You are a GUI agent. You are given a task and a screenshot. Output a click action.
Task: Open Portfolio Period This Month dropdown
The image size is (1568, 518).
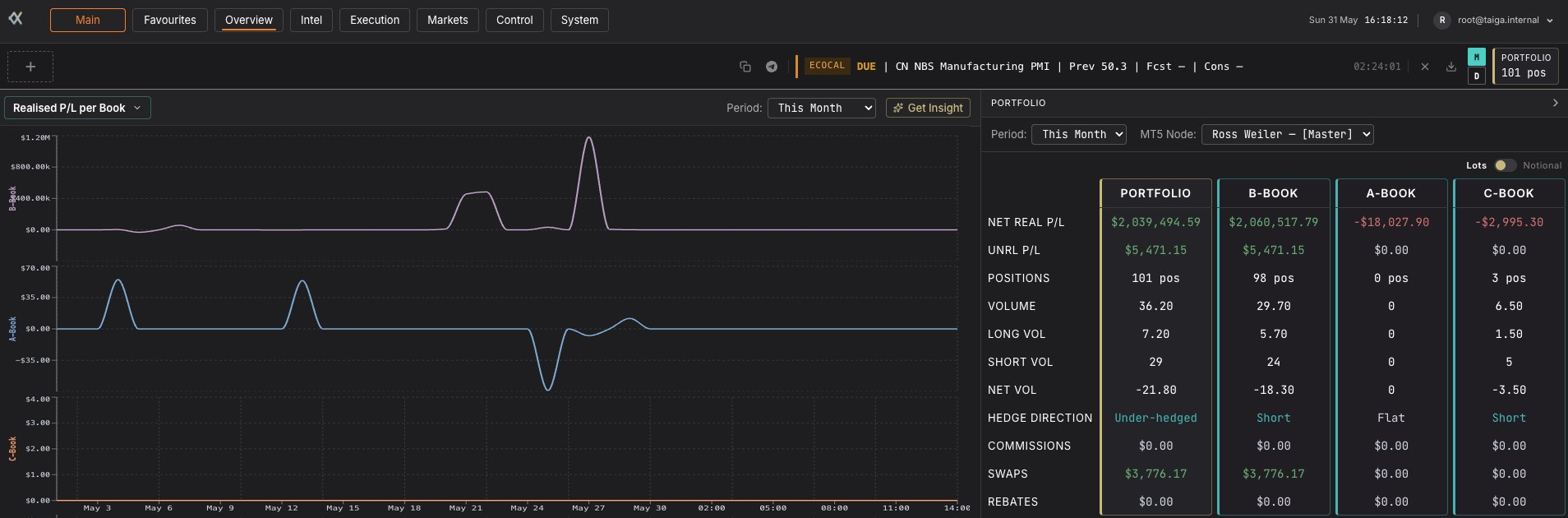1078,134
